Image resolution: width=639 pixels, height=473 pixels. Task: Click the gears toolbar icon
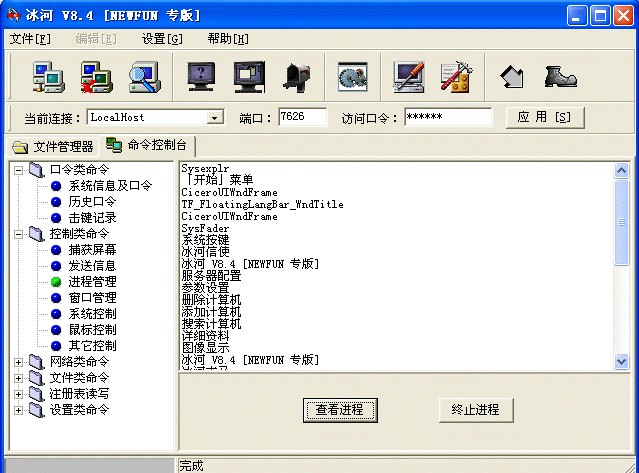tap(353, 77)
